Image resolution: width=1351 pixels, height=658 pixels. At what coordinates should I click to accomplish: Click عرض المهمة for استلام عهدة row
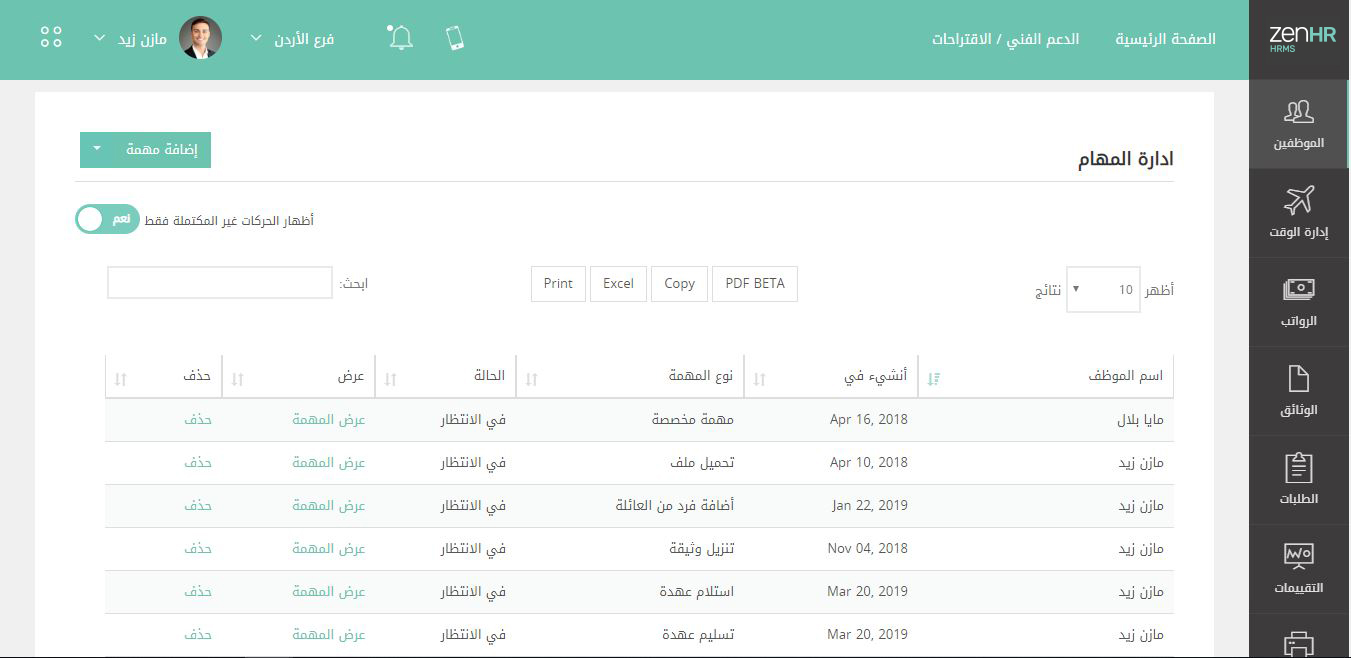pos(329,592)
